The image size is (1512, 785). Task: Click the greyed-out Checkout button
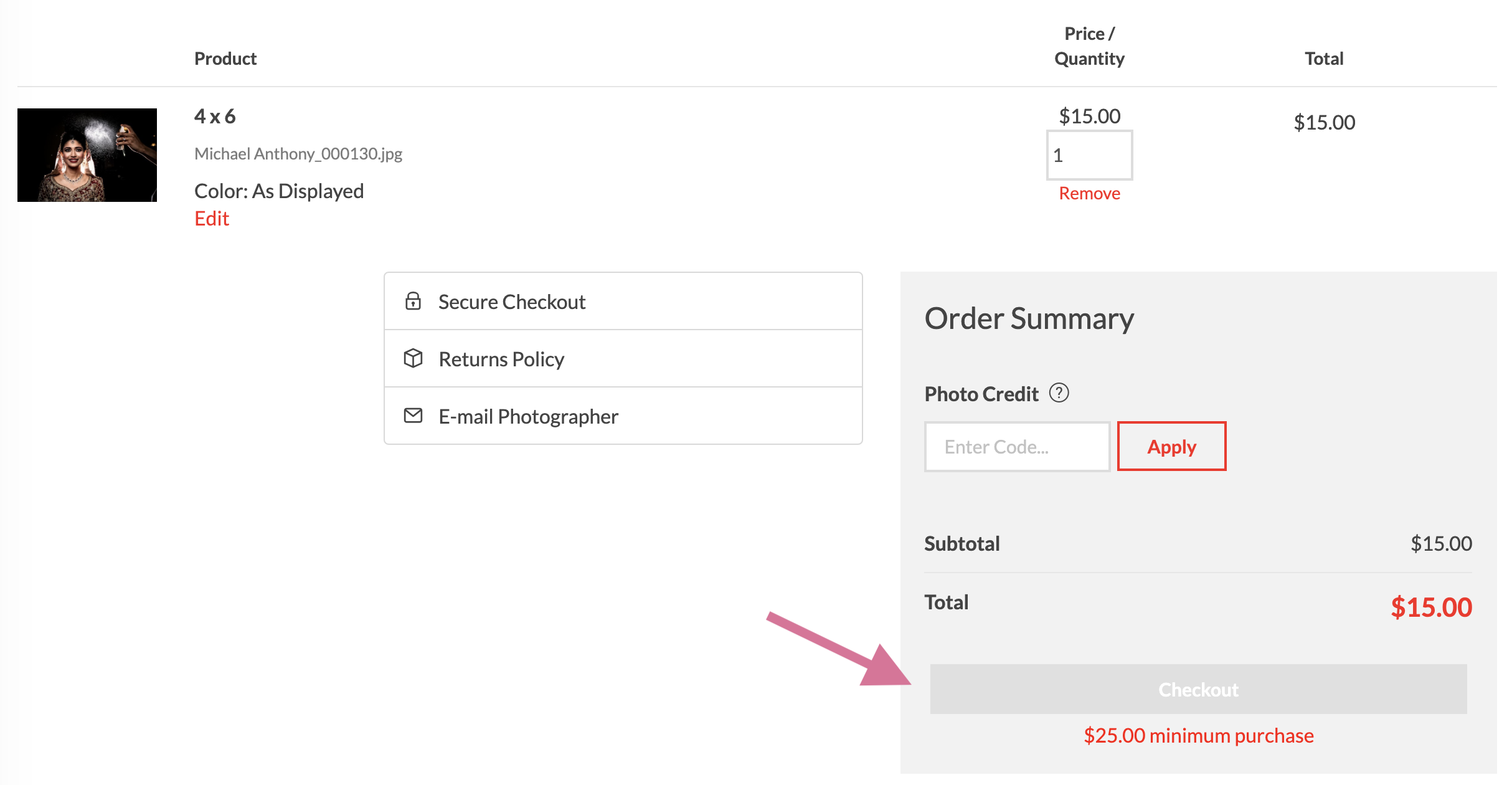(x=1198, y=689)
